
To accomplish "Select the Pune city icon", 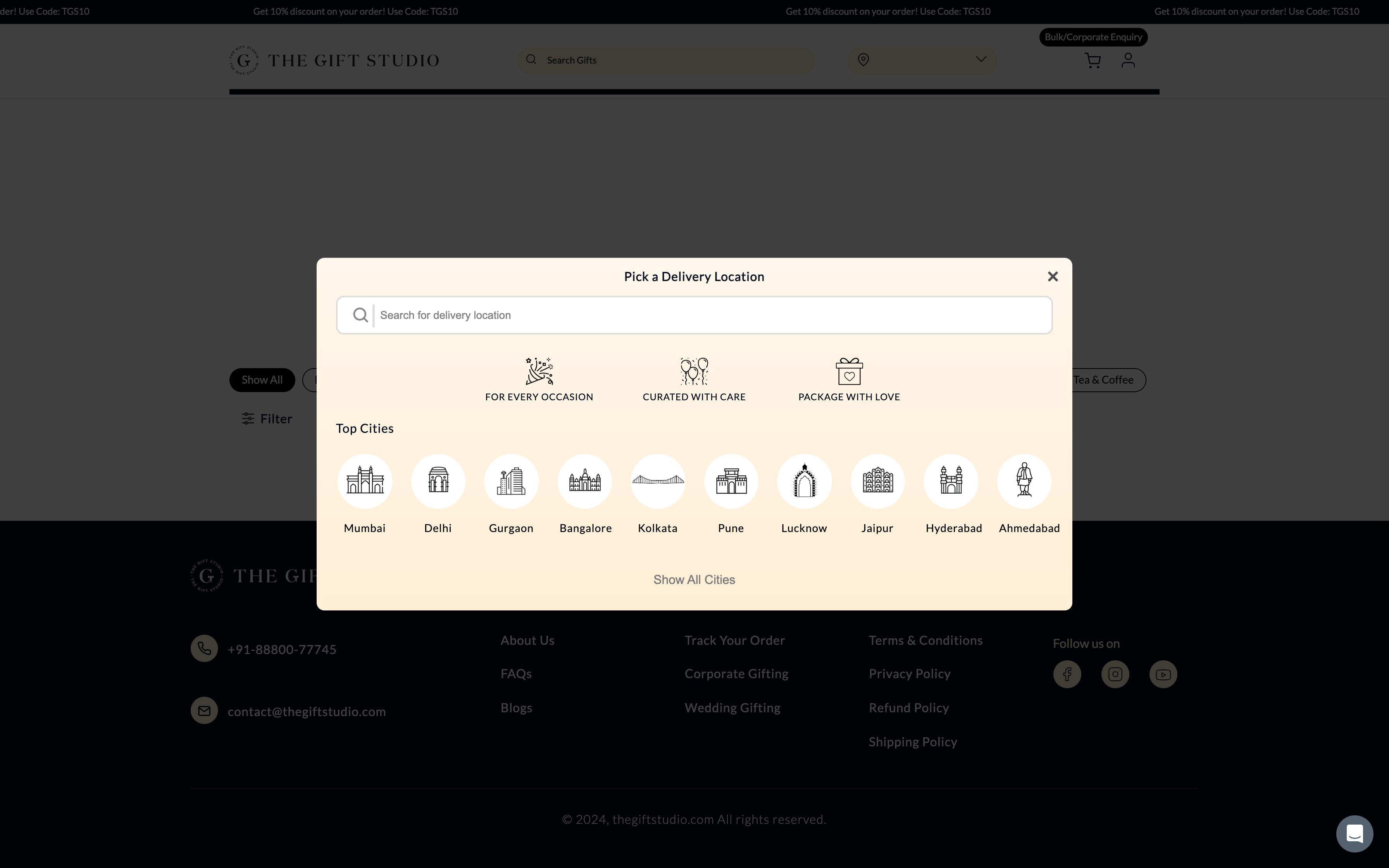I will click(x=731, y=481).
